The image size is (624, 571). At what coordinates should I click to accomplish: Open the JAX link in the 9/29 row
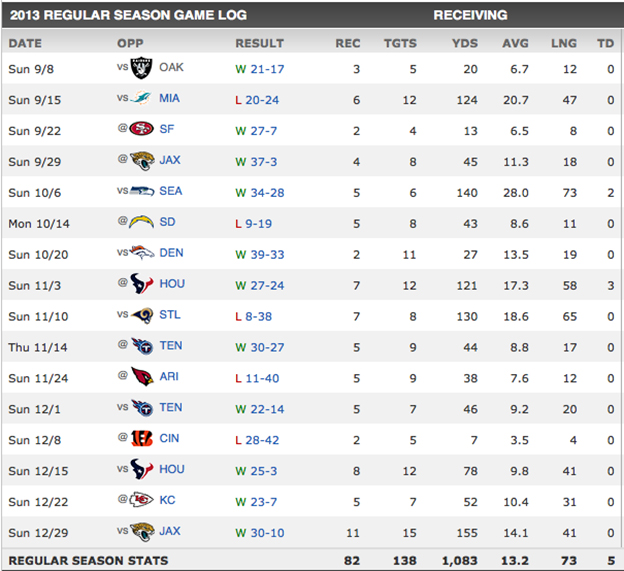tap(170, 160)
